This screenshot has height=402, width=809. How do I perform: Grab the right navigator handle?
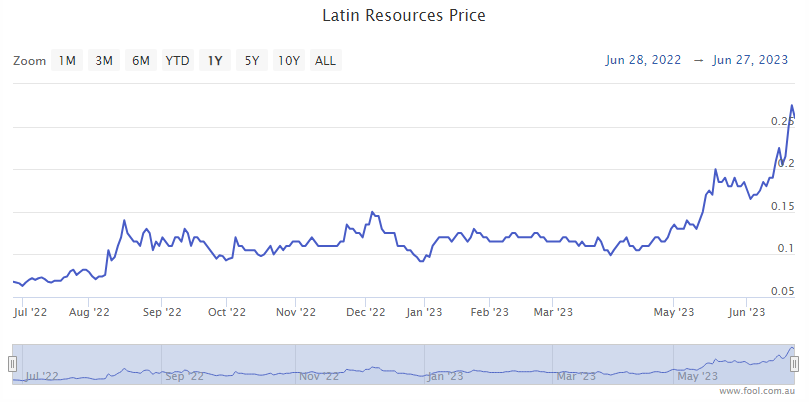796,364
